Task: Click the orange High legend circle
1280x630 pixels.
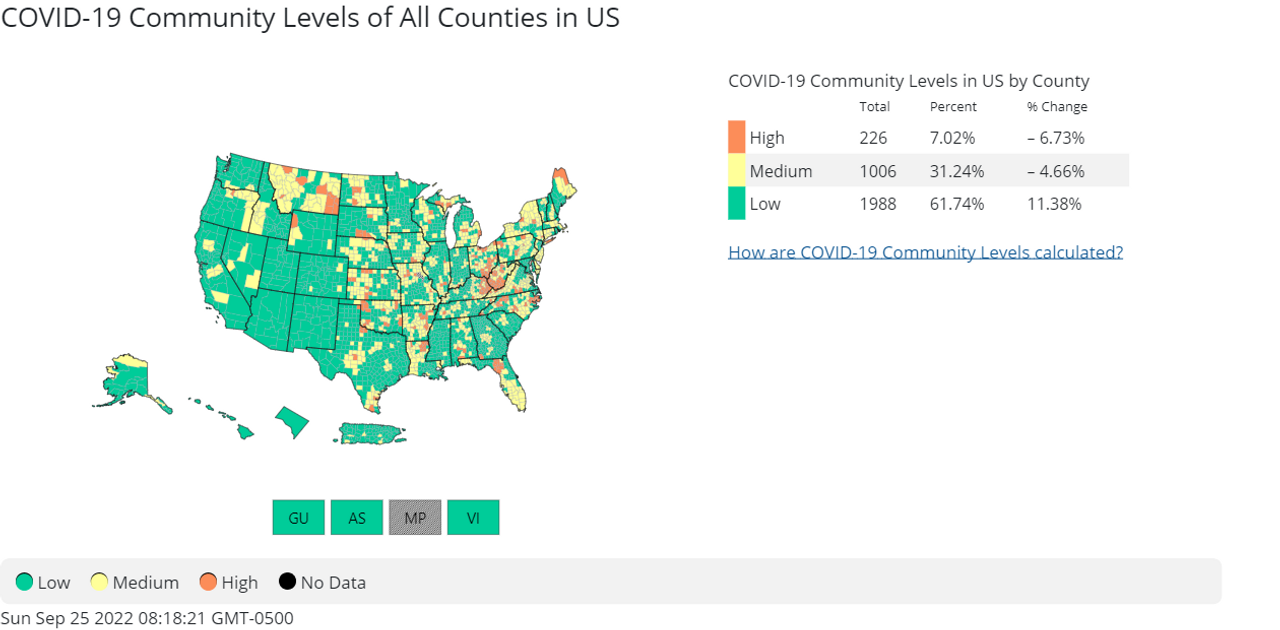Action: click(x=208, y=582)
